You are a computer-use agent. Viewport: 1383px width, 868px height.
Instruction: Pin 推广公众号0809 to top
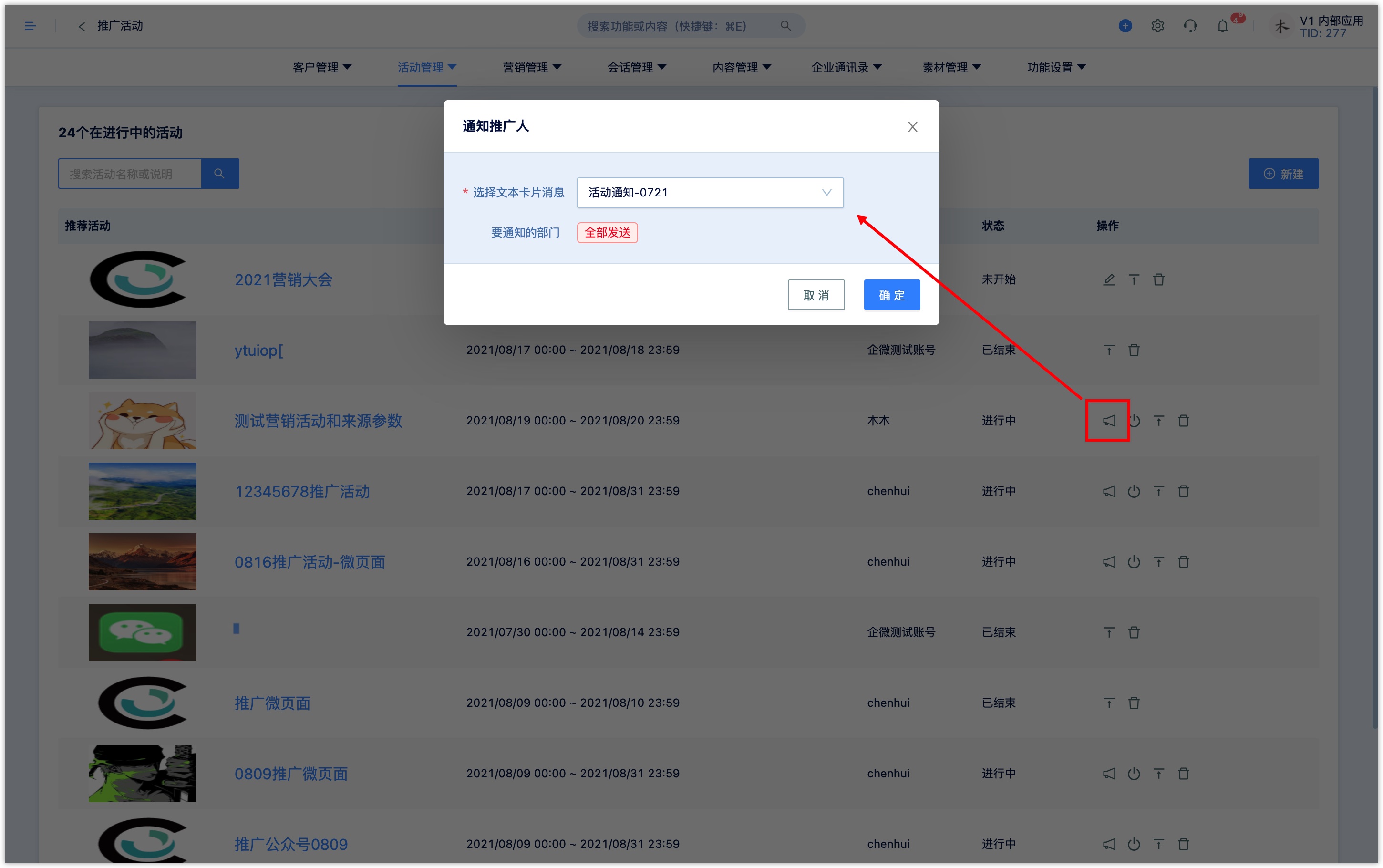click(x=1159, y=845)
